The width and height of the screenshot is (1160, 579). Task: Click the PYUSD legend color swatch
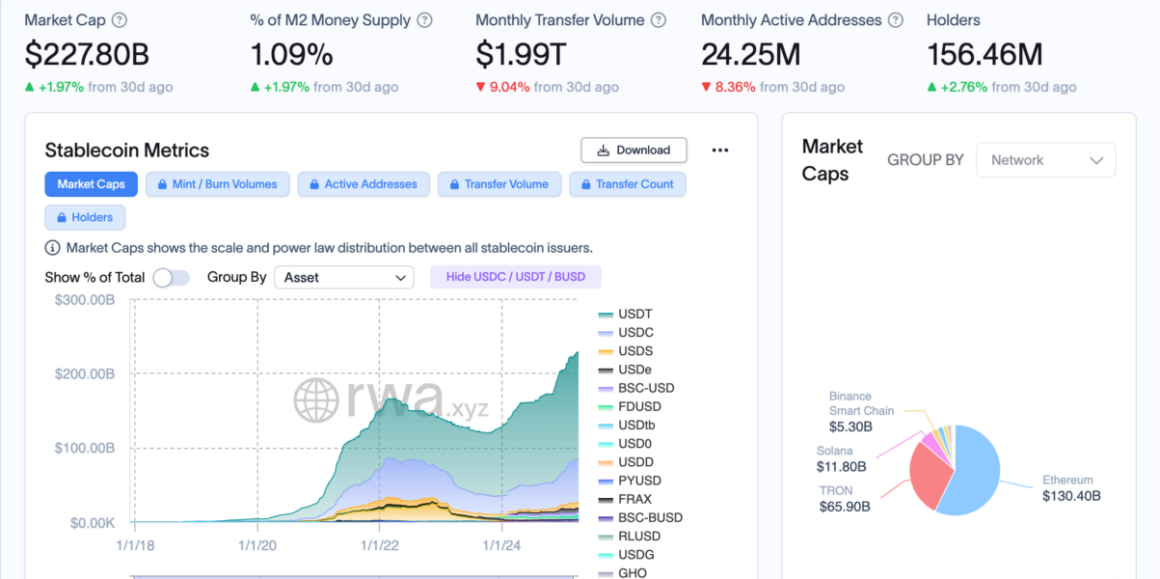(606, 481)
